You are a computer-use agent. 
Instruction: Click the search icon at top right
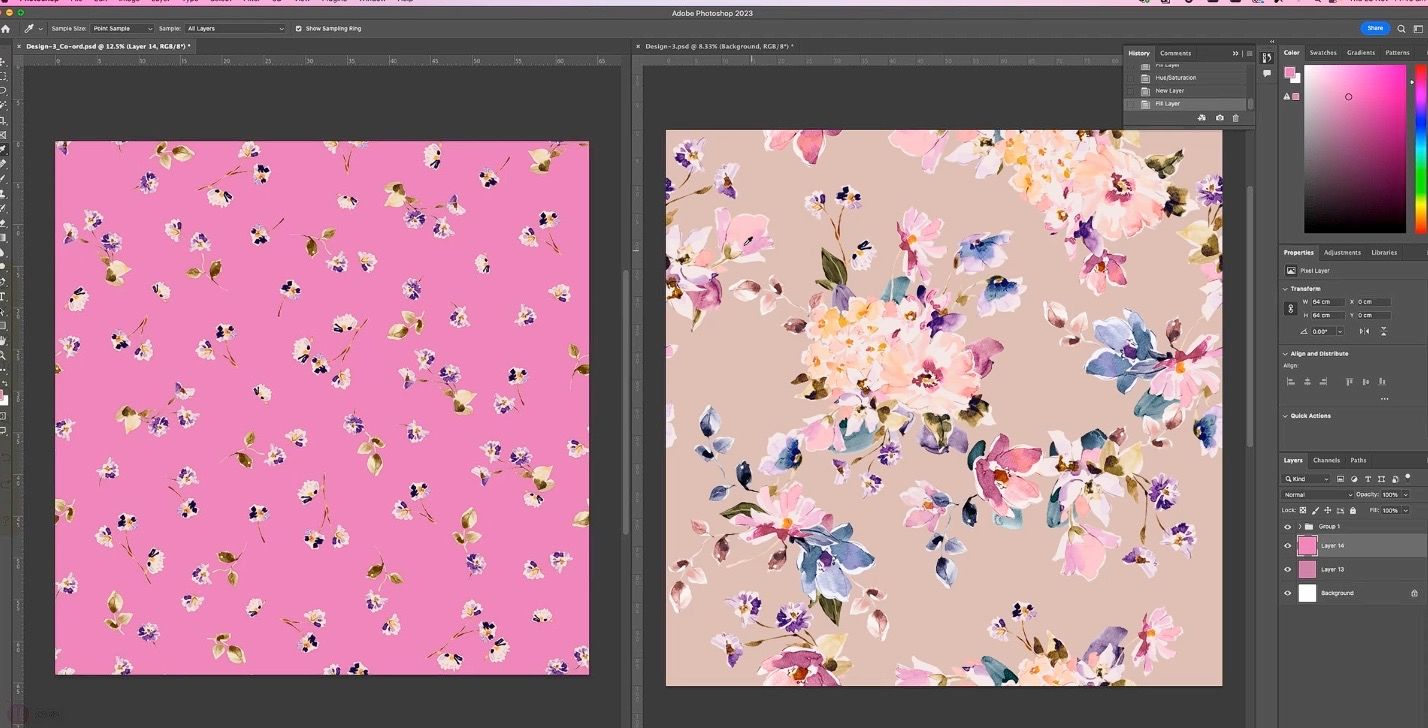tap(1401, 29)
